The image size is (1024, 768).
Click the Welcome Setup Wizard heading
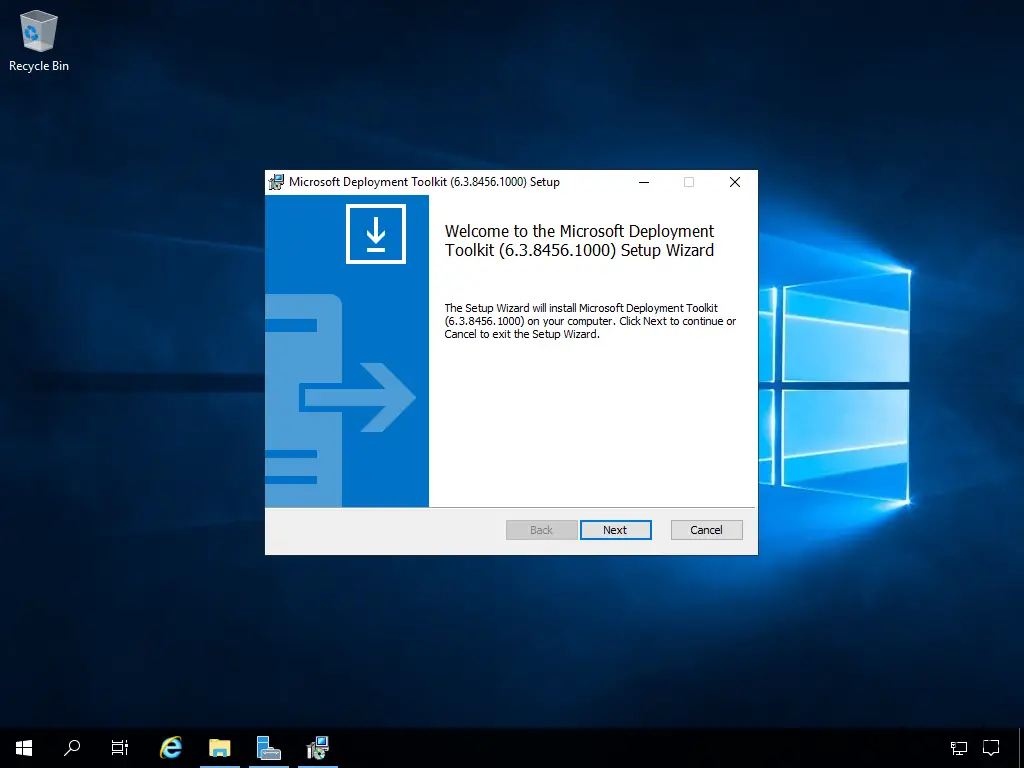[579, 241]
